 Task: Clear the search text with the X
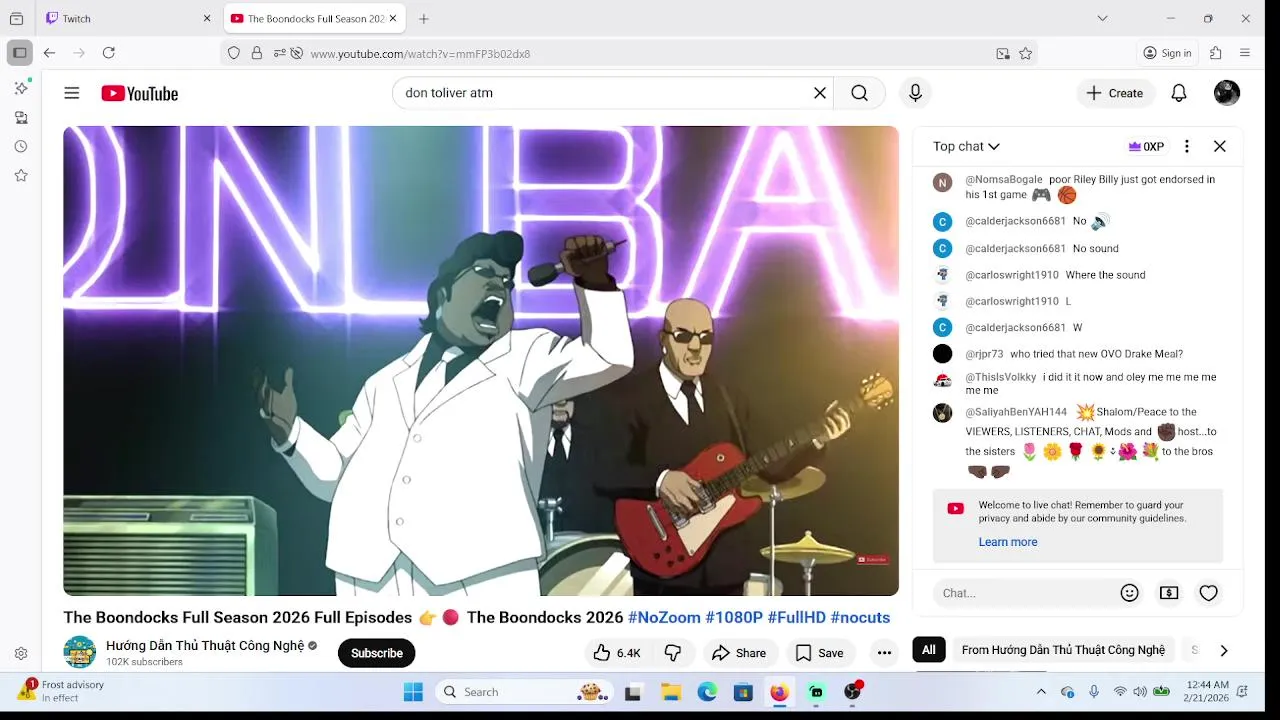point(820,93)
